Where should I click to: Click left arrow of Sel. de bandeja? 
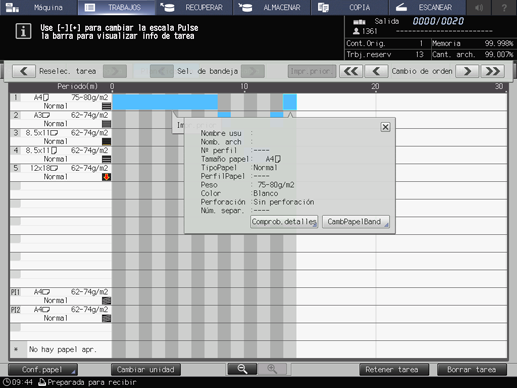point(162,71)
